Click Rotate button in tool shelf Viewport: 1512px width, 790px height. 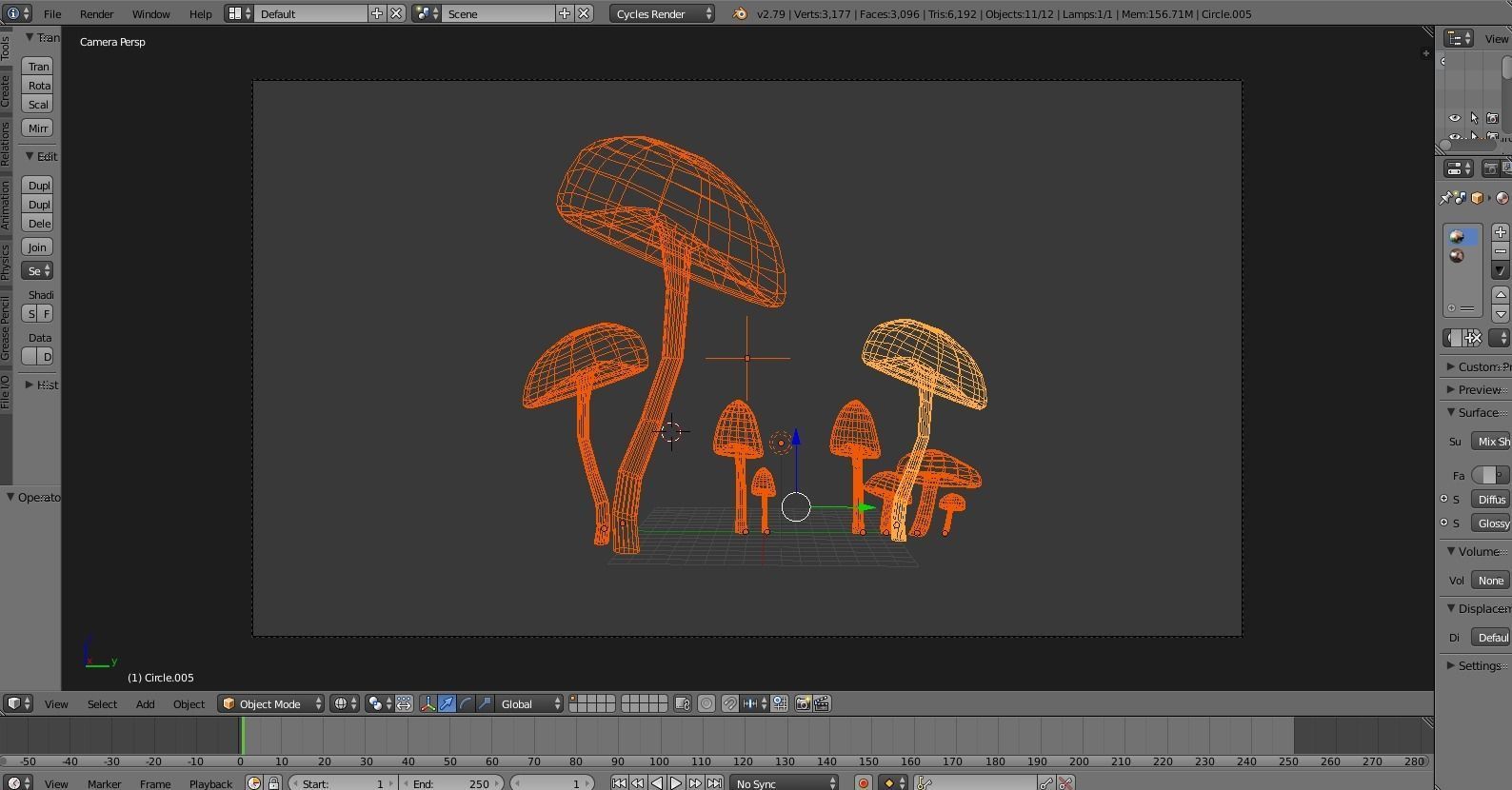tap(38, 86)
